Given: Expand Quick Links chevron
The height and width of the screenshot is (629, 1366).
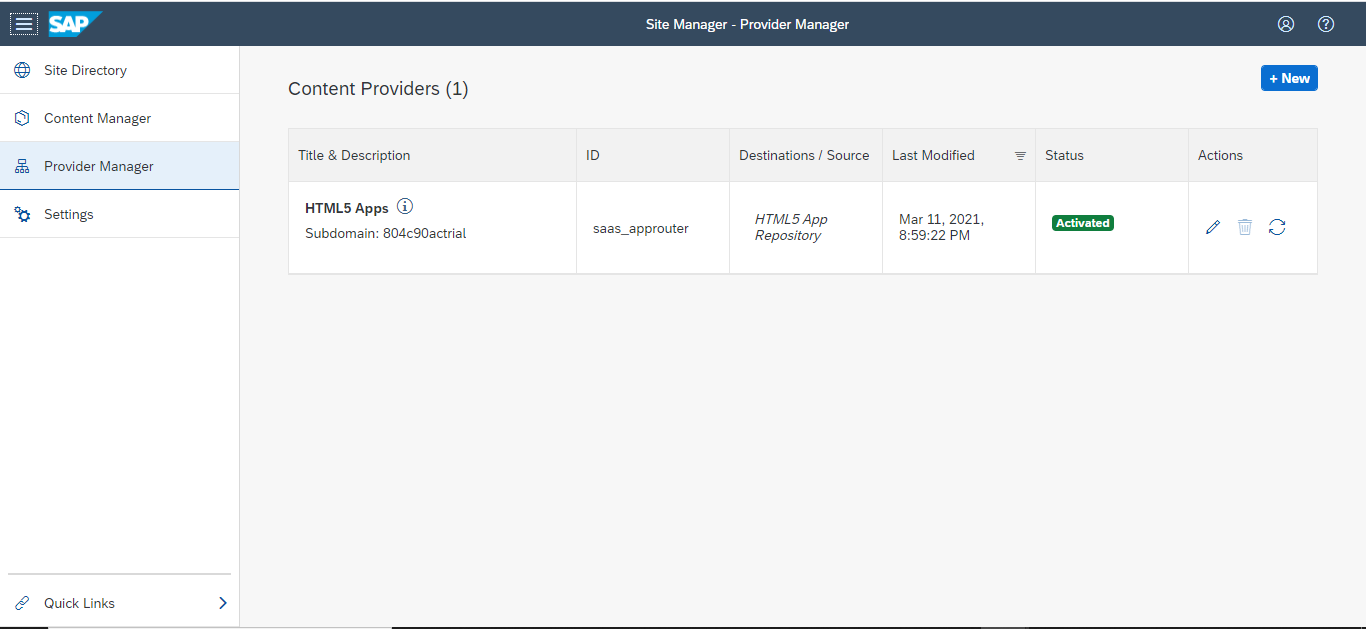Looking at the screenshot, I should point(223,603).
